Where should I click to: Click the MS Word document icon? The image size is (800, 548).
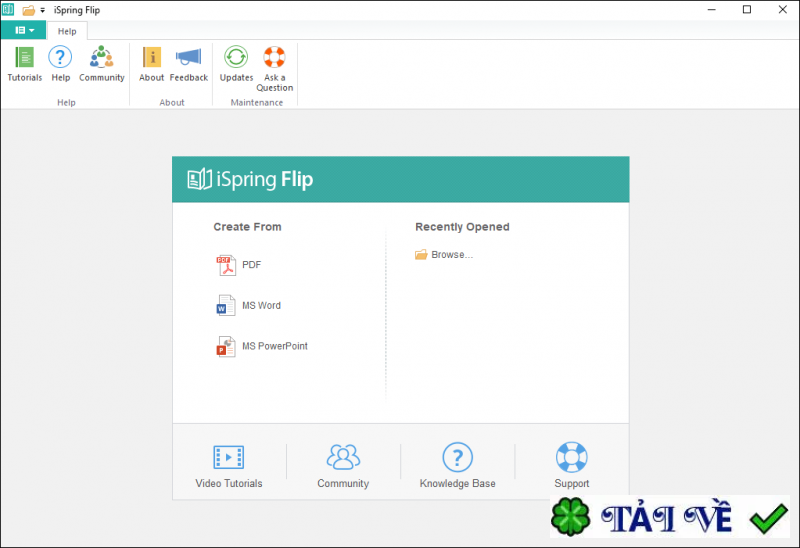coord(226,306)
